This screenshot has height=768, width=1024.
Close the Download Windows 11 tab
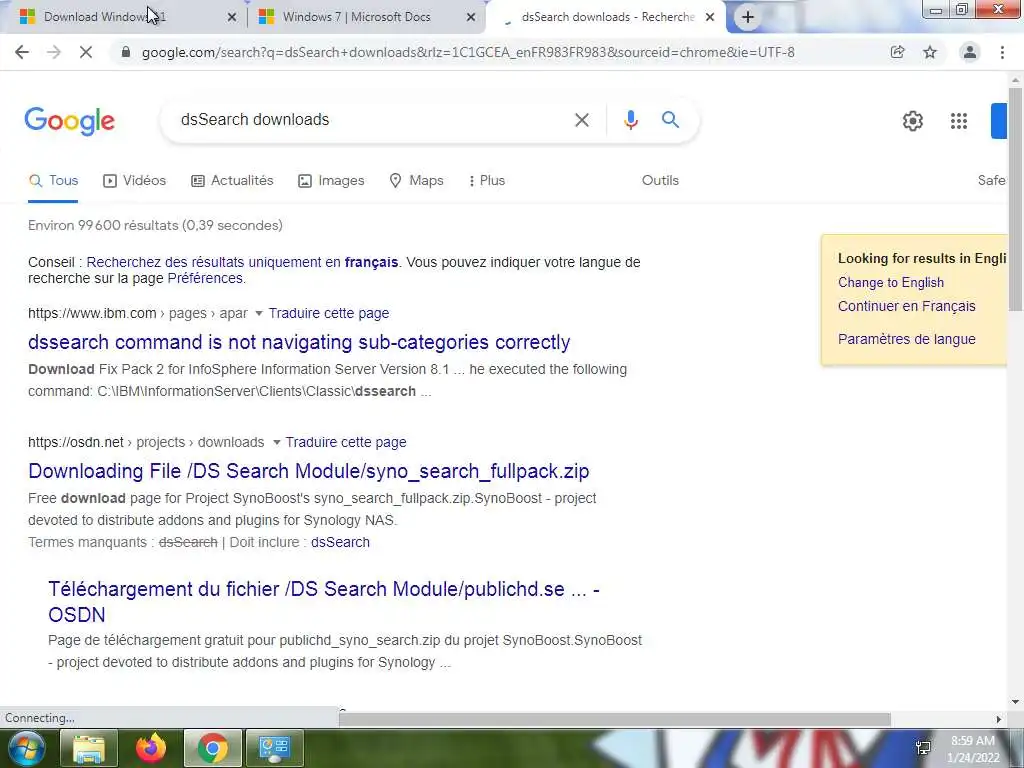coord(231,18)
